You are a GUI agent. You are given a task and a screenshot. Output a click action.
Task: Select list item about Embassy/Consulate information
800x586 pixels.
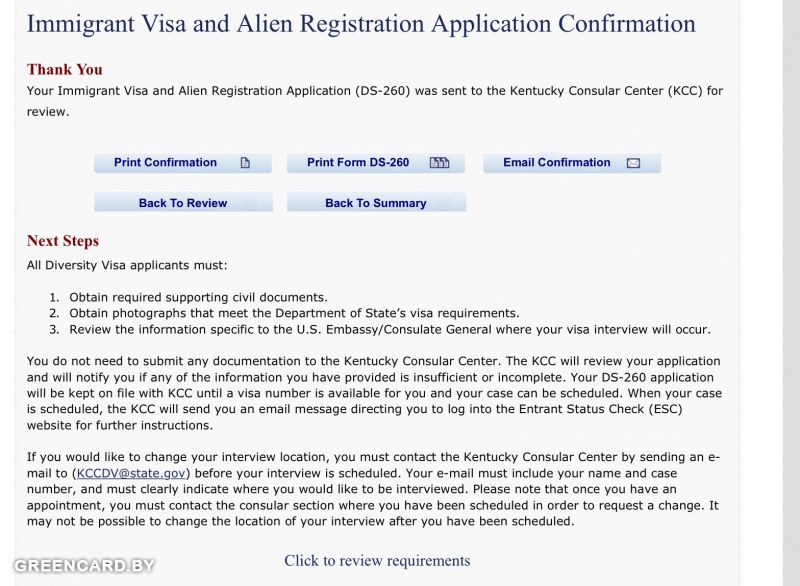[x=390, y=329]
